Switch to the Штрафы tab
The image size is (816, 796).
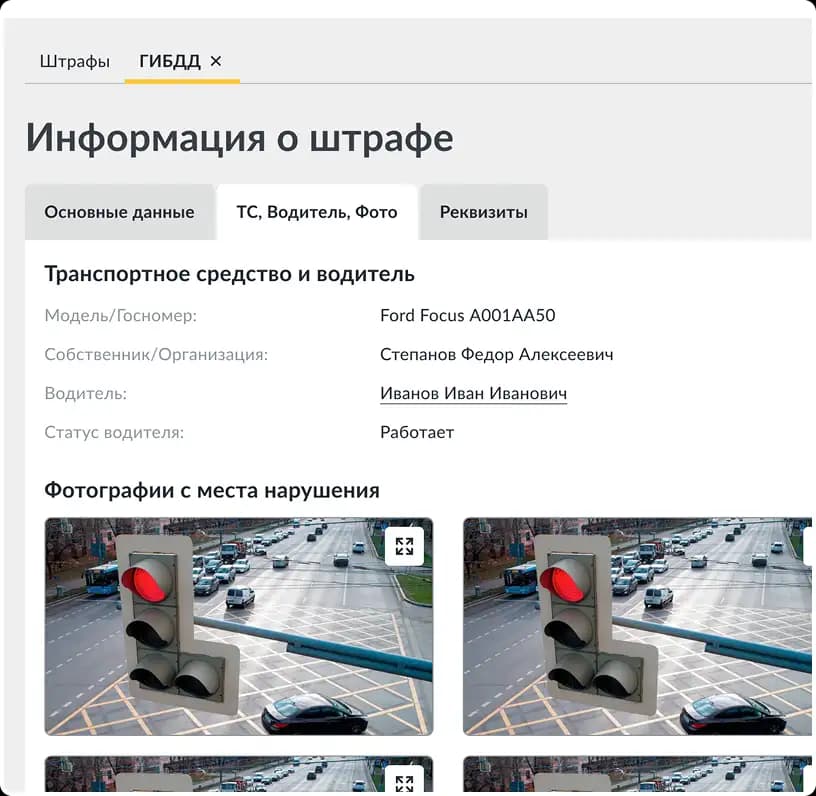point(74,61)
